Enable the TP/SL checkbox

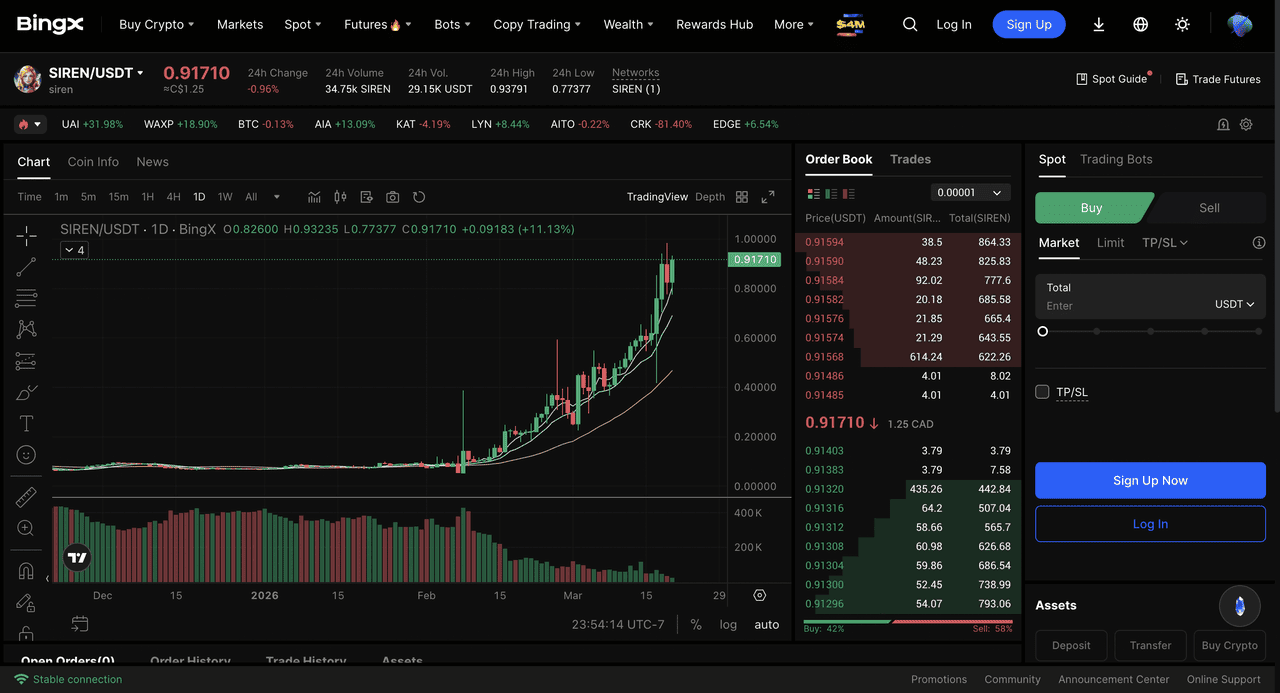(x=1042, y=392)
